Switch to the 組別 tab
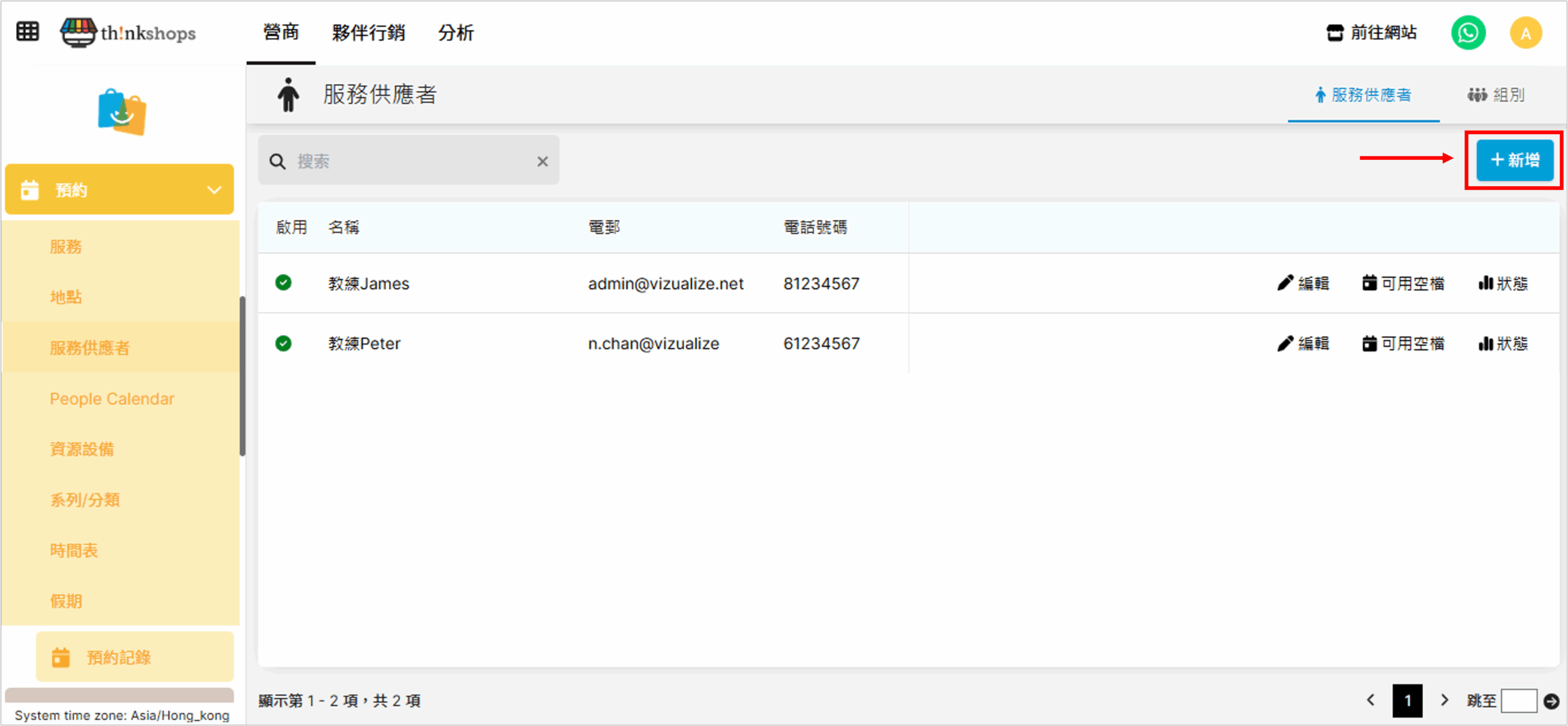This screenshot has height=726, width=1568. (1496, 95)
